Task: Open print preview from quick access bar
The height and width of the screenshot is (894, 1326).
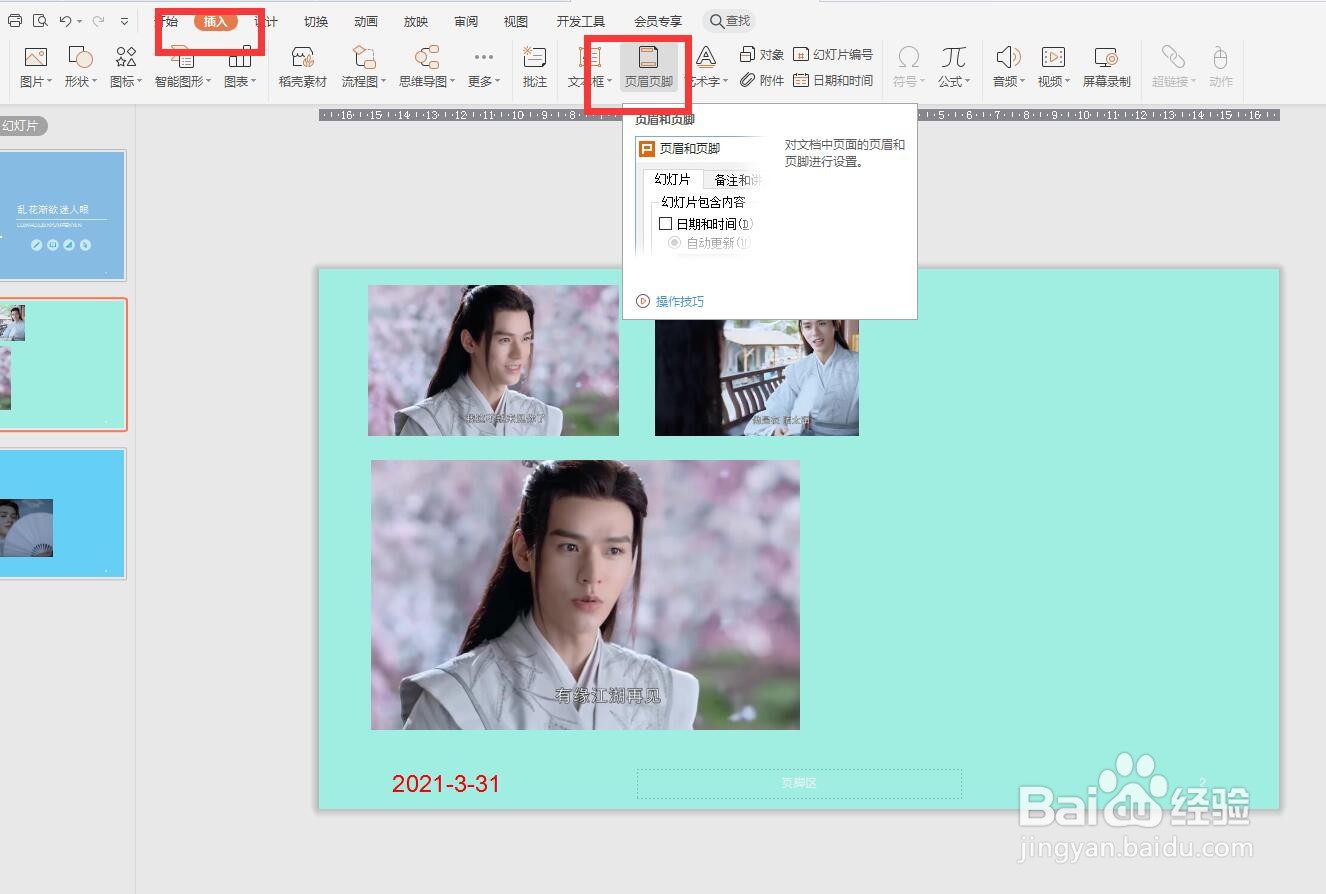Action: 40,21
